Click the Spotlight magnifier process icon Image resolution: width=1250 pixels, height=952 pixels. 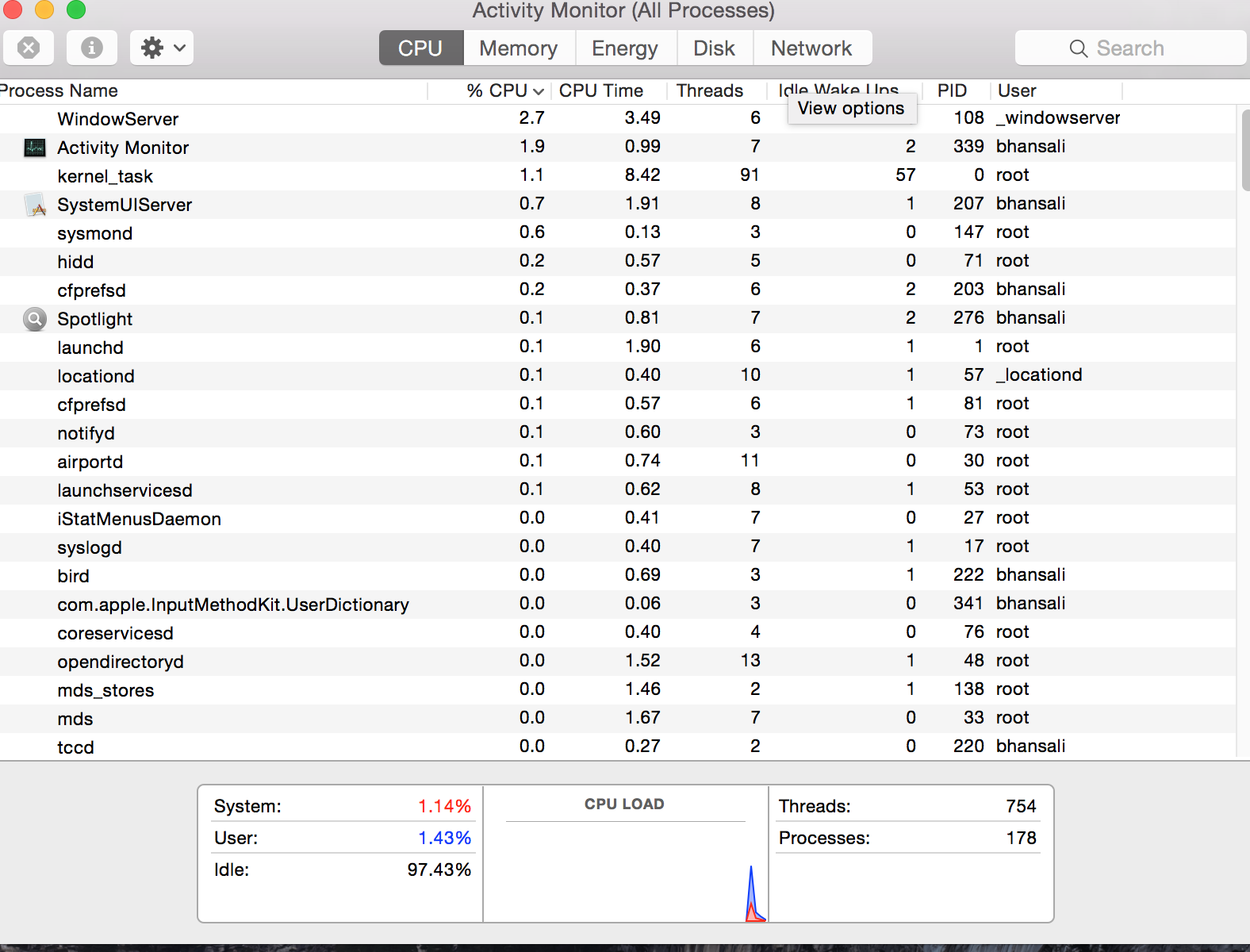[x=35, y=319]
